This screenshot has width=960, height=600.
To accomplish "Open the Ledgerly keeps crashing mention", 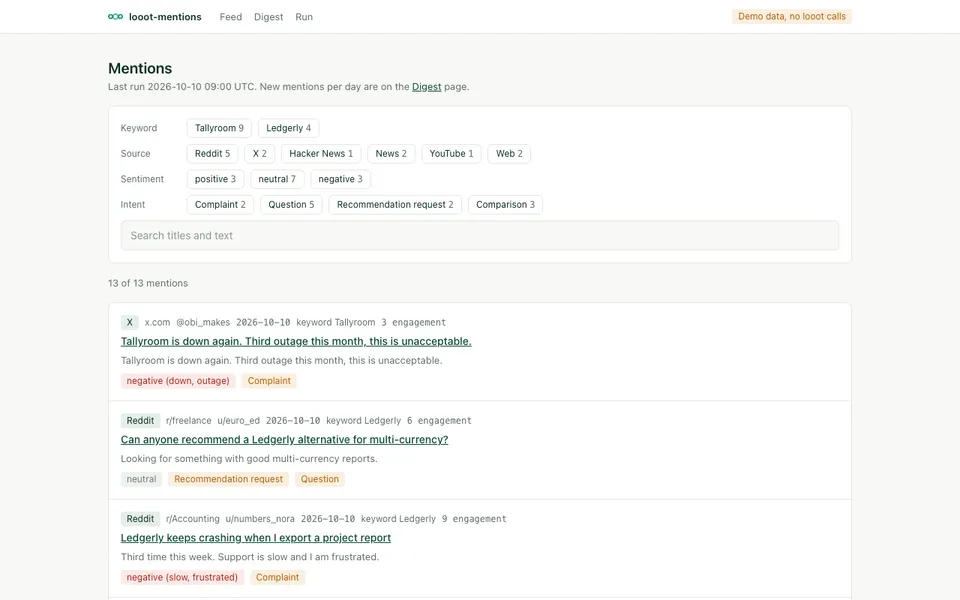I will 255,538.
